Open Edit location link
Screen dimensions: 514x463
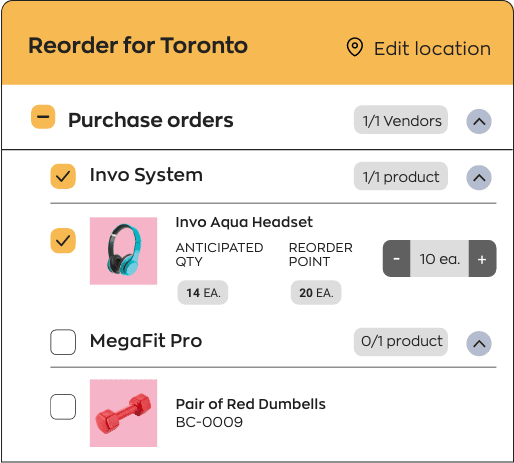(x=432, y=49)
